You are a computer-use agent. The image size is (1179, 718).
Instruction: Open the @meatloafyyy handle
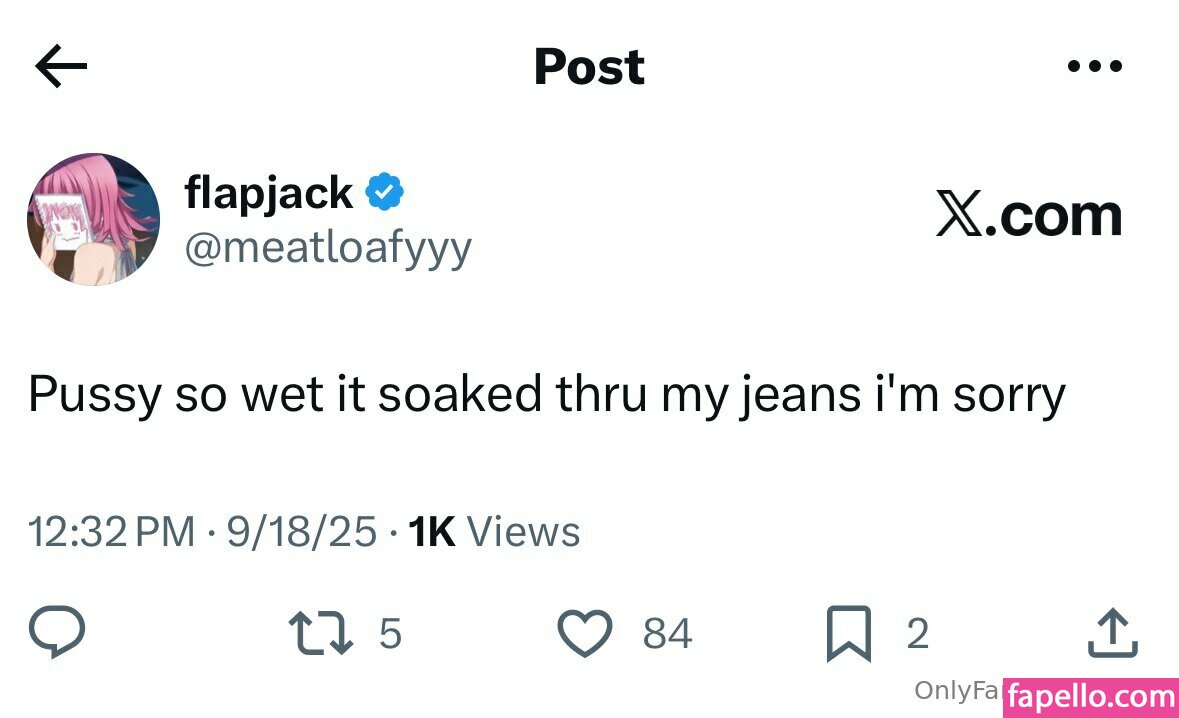click(327, 246)
